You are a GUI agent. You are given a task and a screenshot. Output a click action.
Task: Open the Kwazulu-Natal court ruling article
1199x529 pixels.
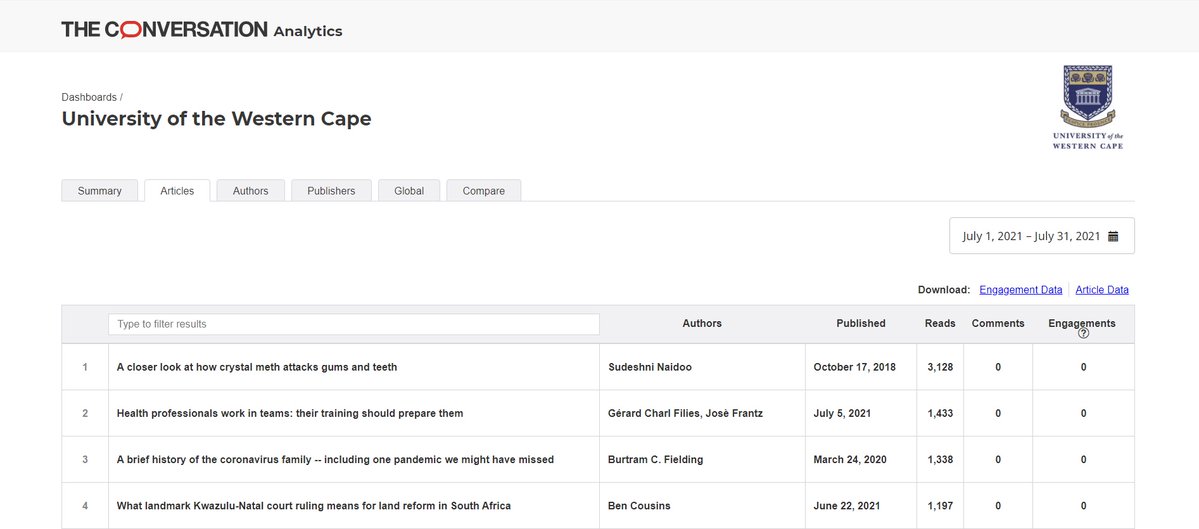314,506
